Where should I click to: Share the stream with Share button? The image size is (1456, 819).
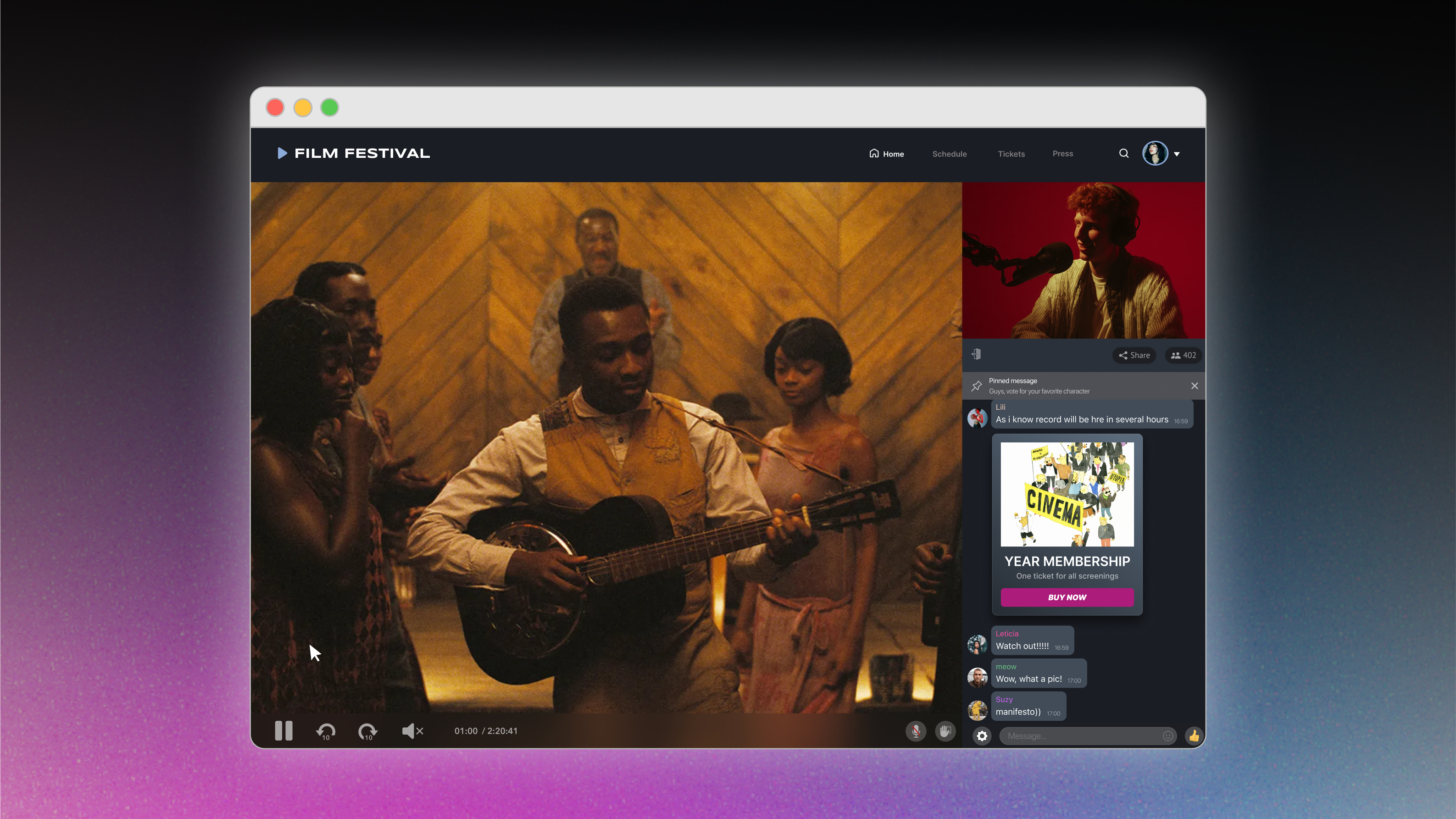point(1134,355)
